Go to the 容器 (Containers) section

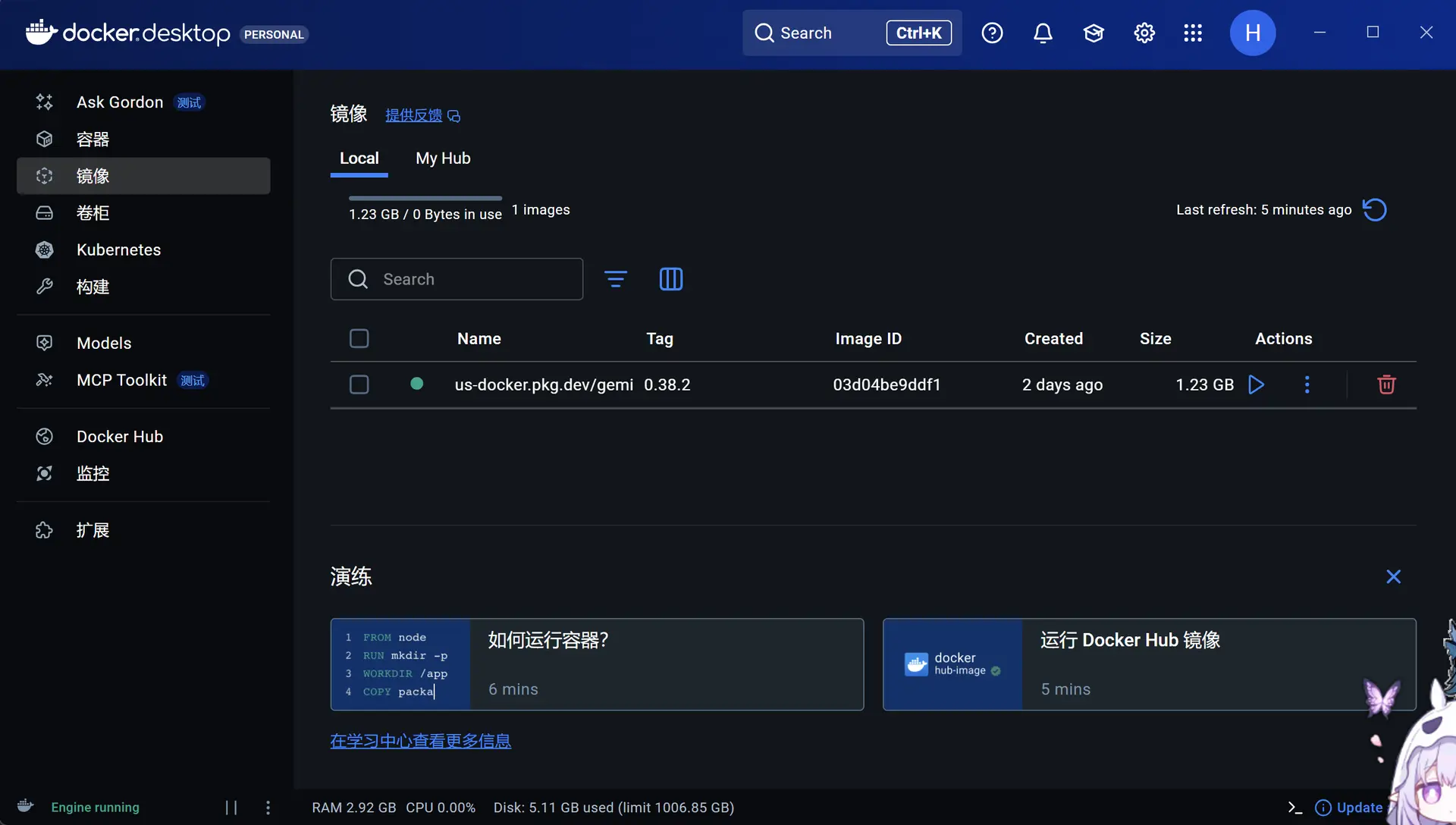tap(143, 140)
